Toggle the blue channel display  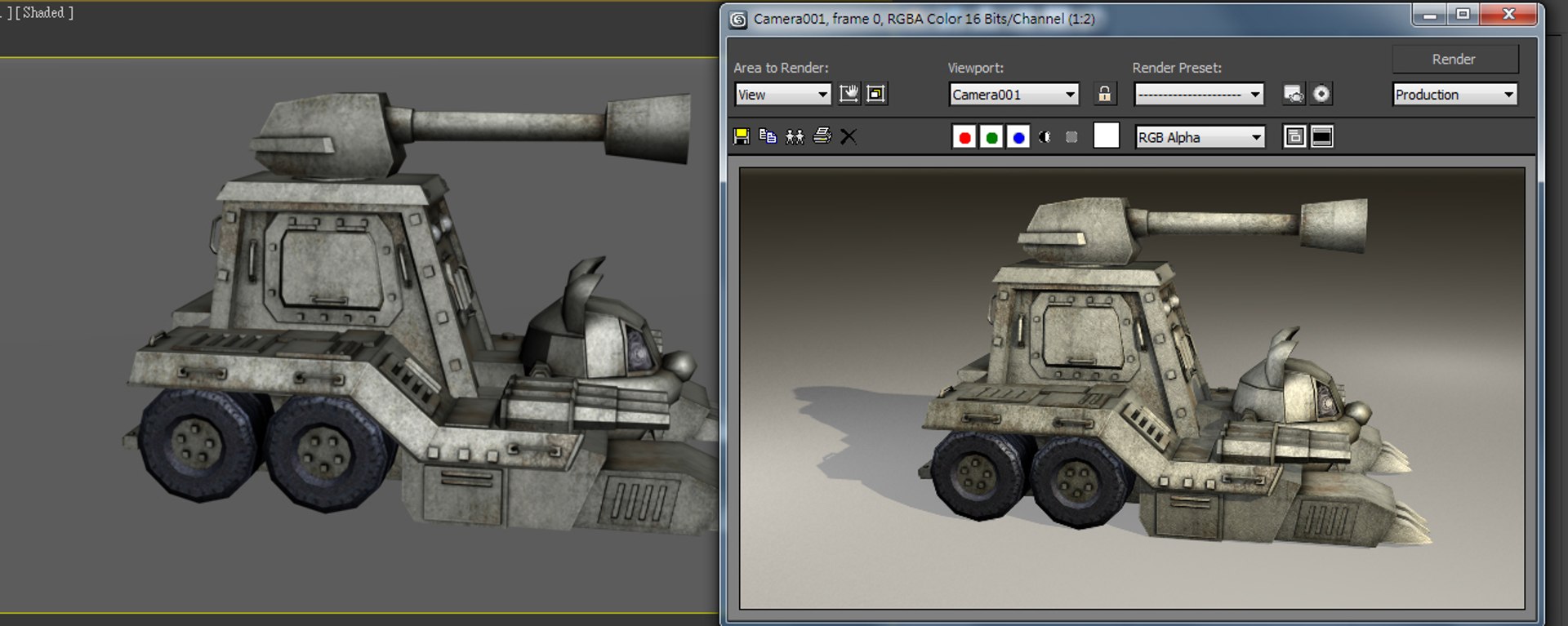tap(1018, 137)
